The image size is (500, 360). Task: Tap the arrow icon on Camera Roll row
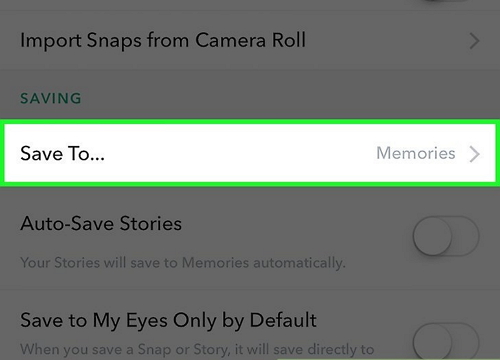(x=474, y=41)
